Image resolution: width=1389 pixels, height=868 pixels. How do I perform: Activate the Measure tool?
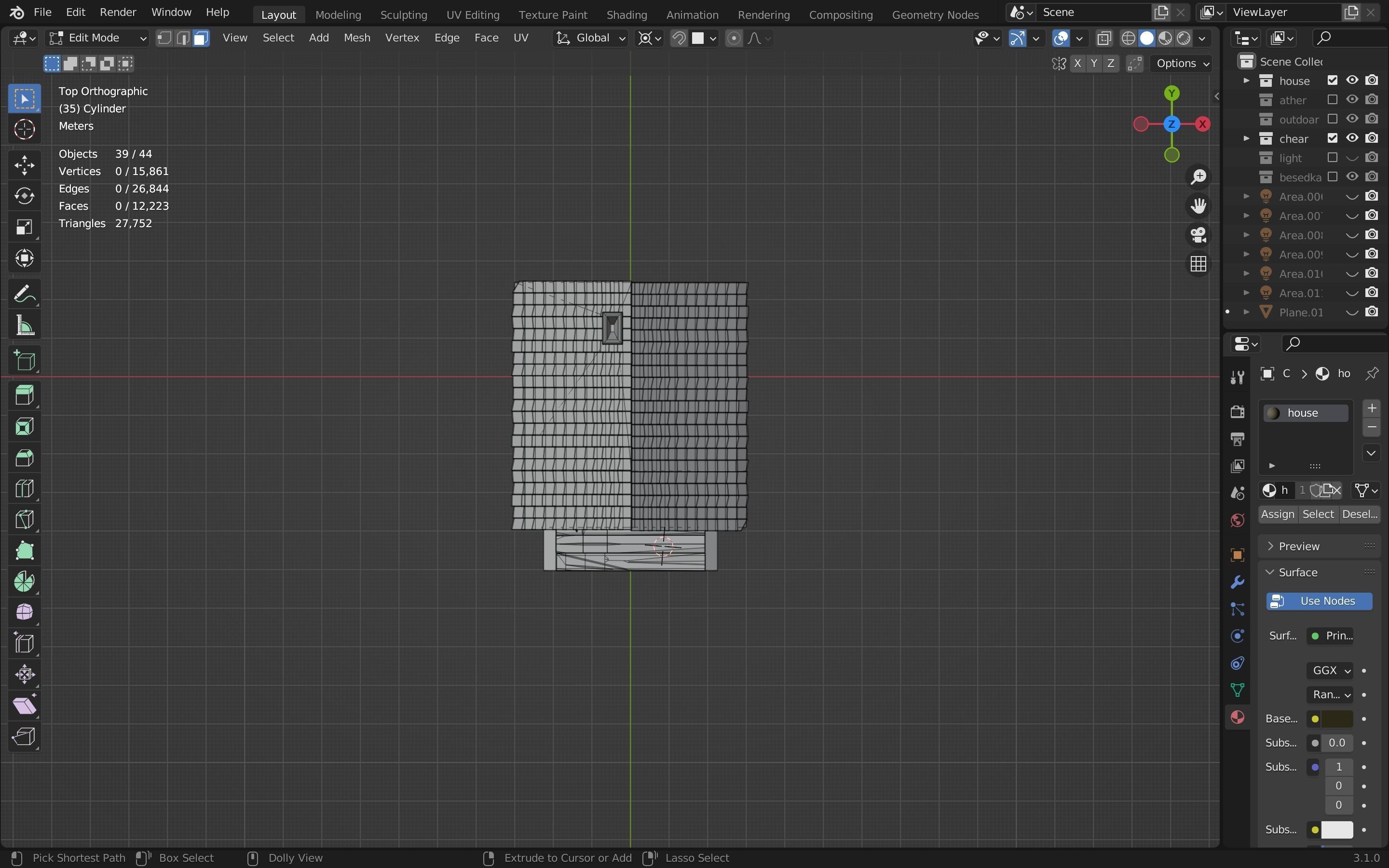point(24,326)
